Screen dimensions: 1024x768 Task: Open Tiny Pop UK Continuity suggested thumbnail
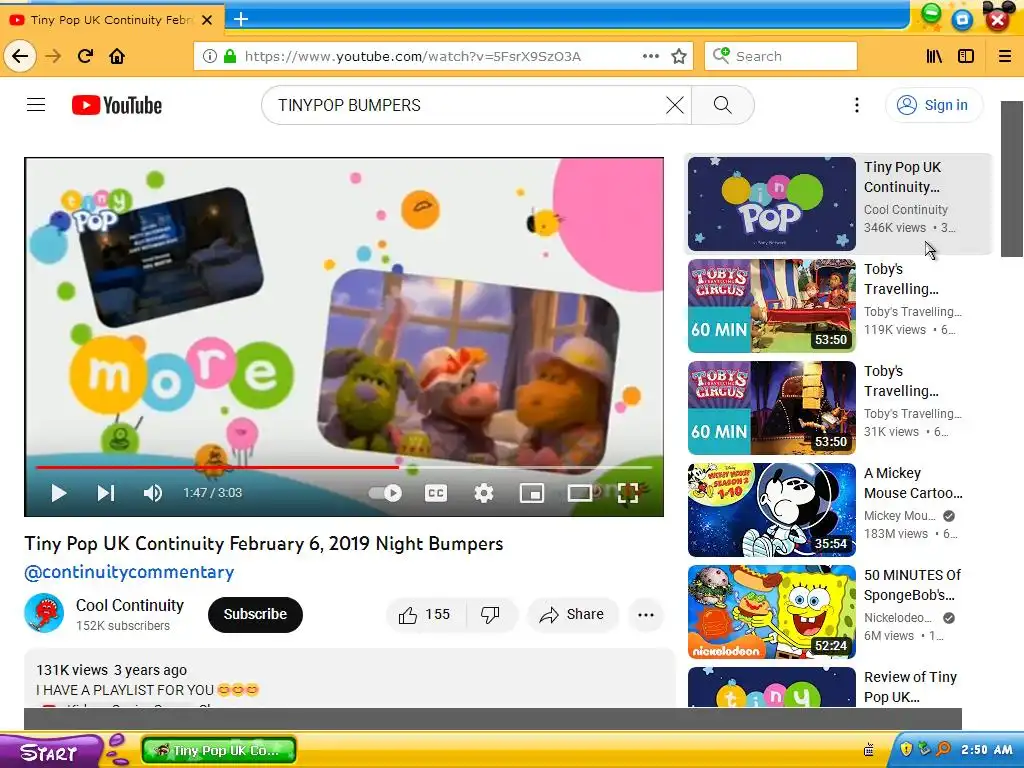(x=771, y=204)
